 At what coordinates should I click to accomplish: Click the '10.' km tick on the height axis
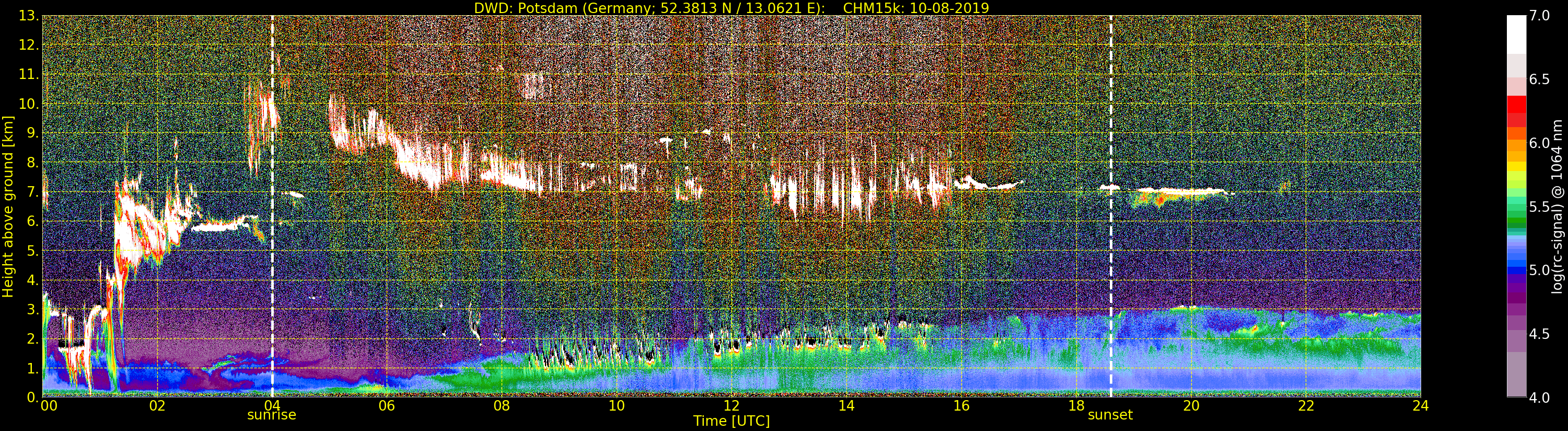point(28,104)
